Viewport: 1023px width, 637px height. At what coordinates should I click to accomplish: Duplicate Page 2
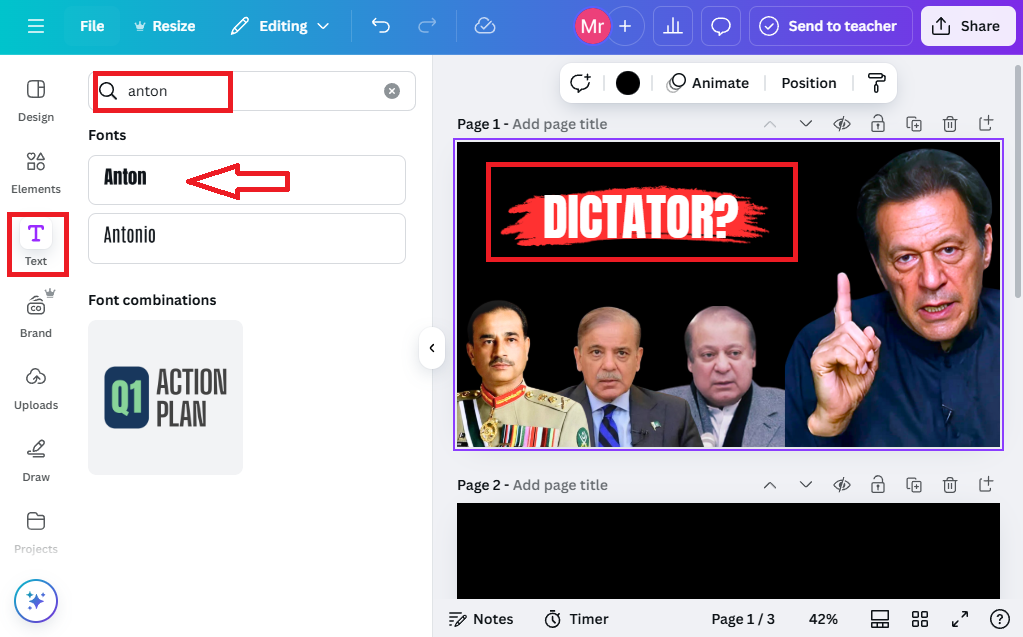pos(914,484)
